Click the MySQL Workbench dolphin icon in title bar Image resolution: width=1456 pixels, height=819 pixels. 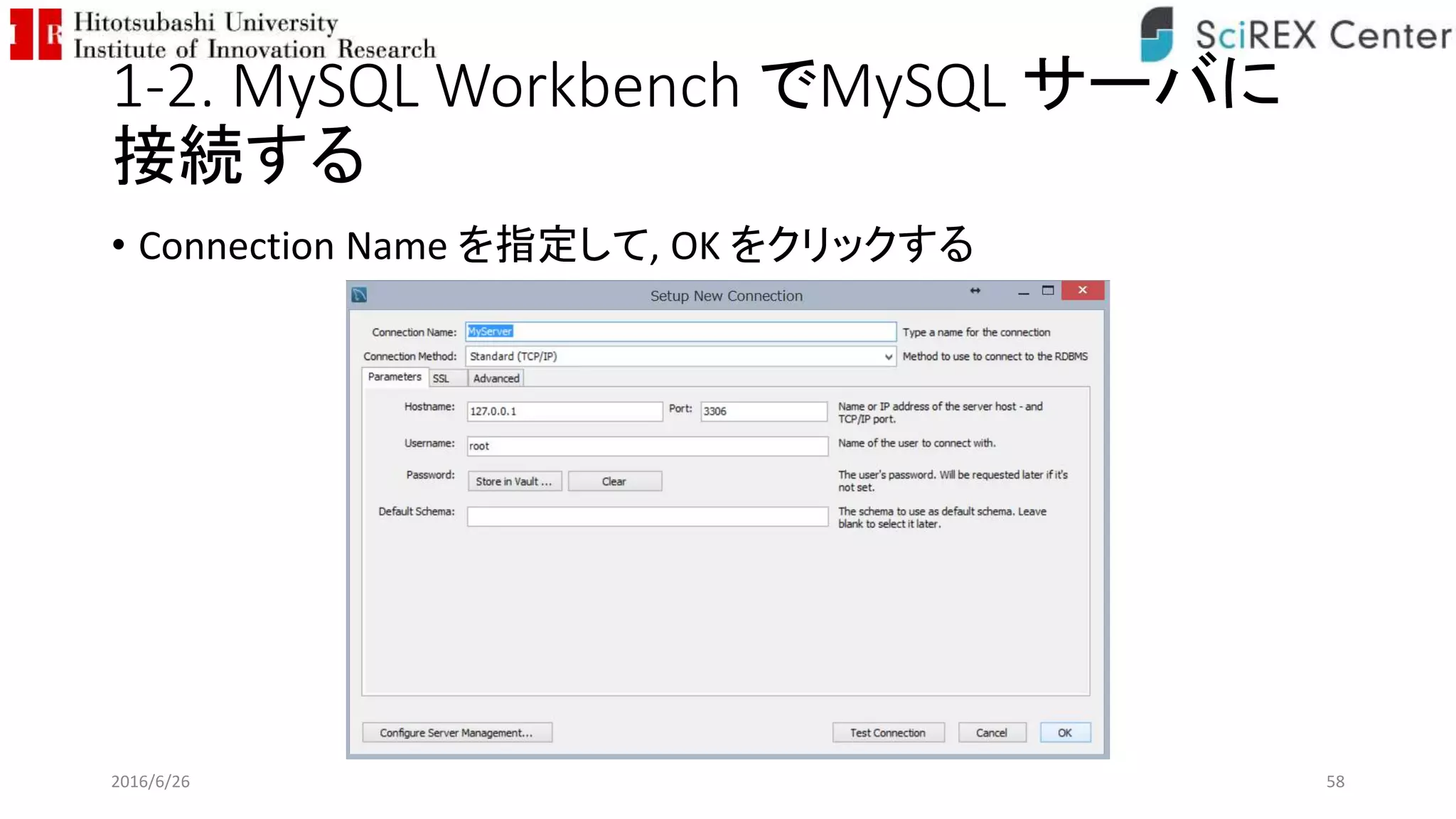click(359, 295)
